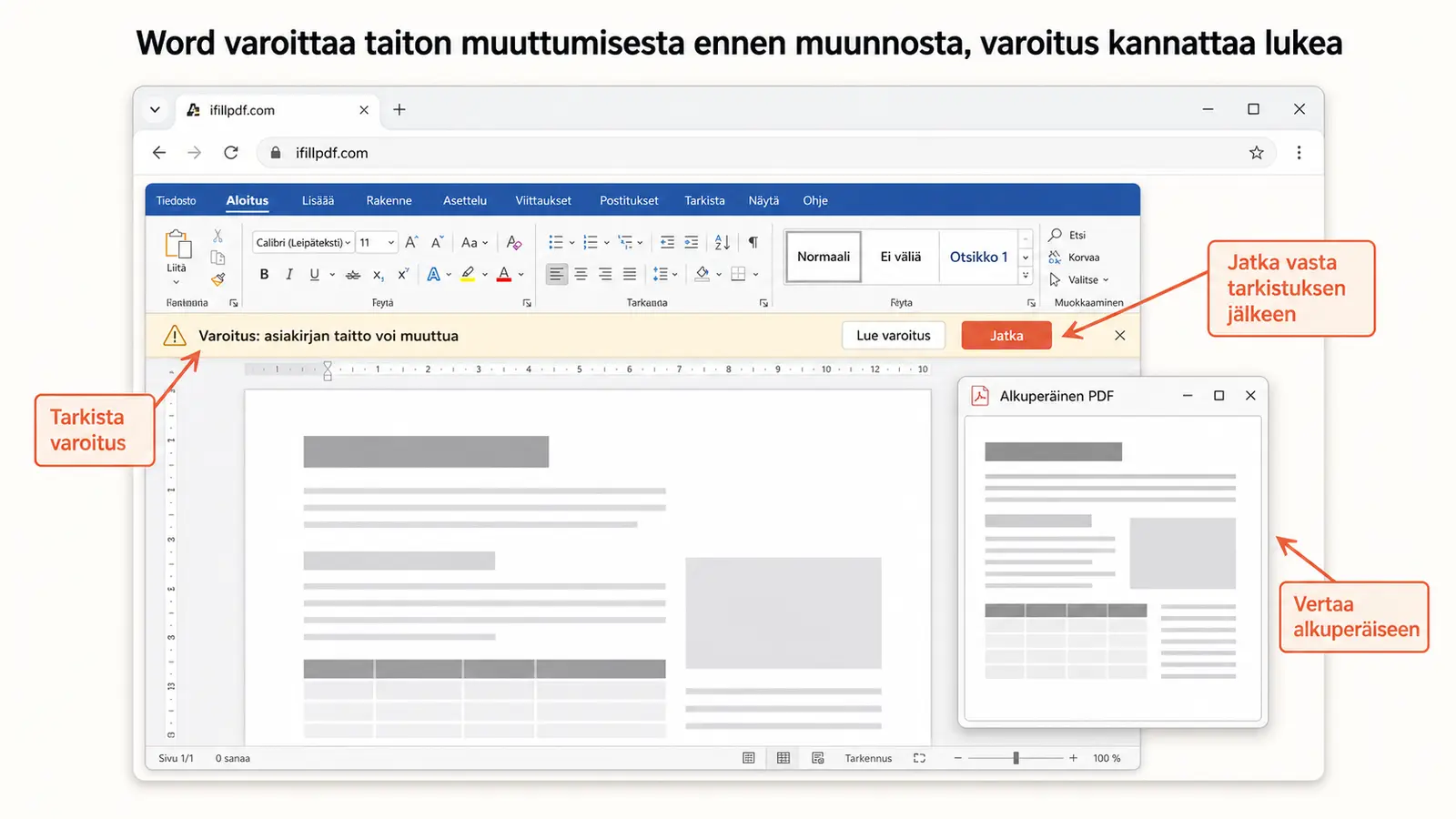Toggle Italic formatting
Viewport: 1456px width, 819px height.
[x=289, y=274]
